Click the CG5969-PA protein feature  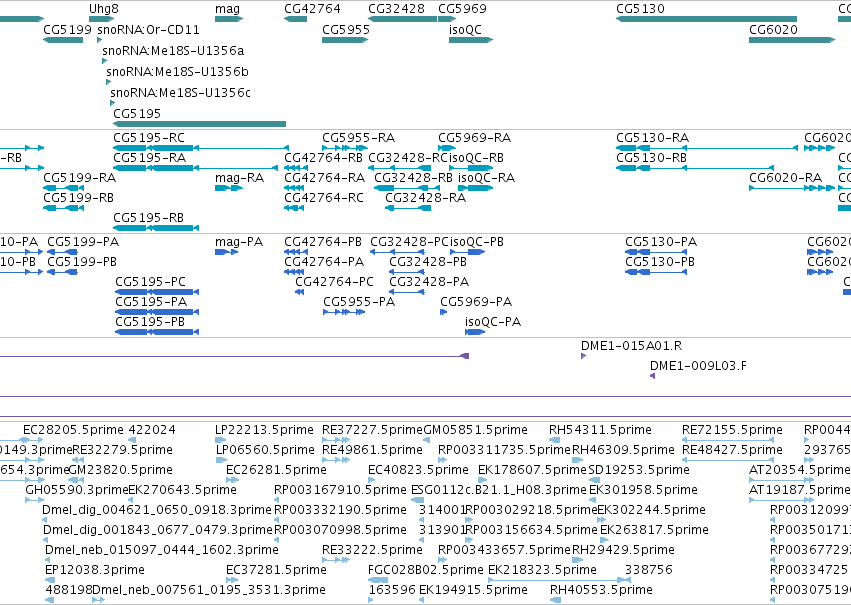[443, 312]
